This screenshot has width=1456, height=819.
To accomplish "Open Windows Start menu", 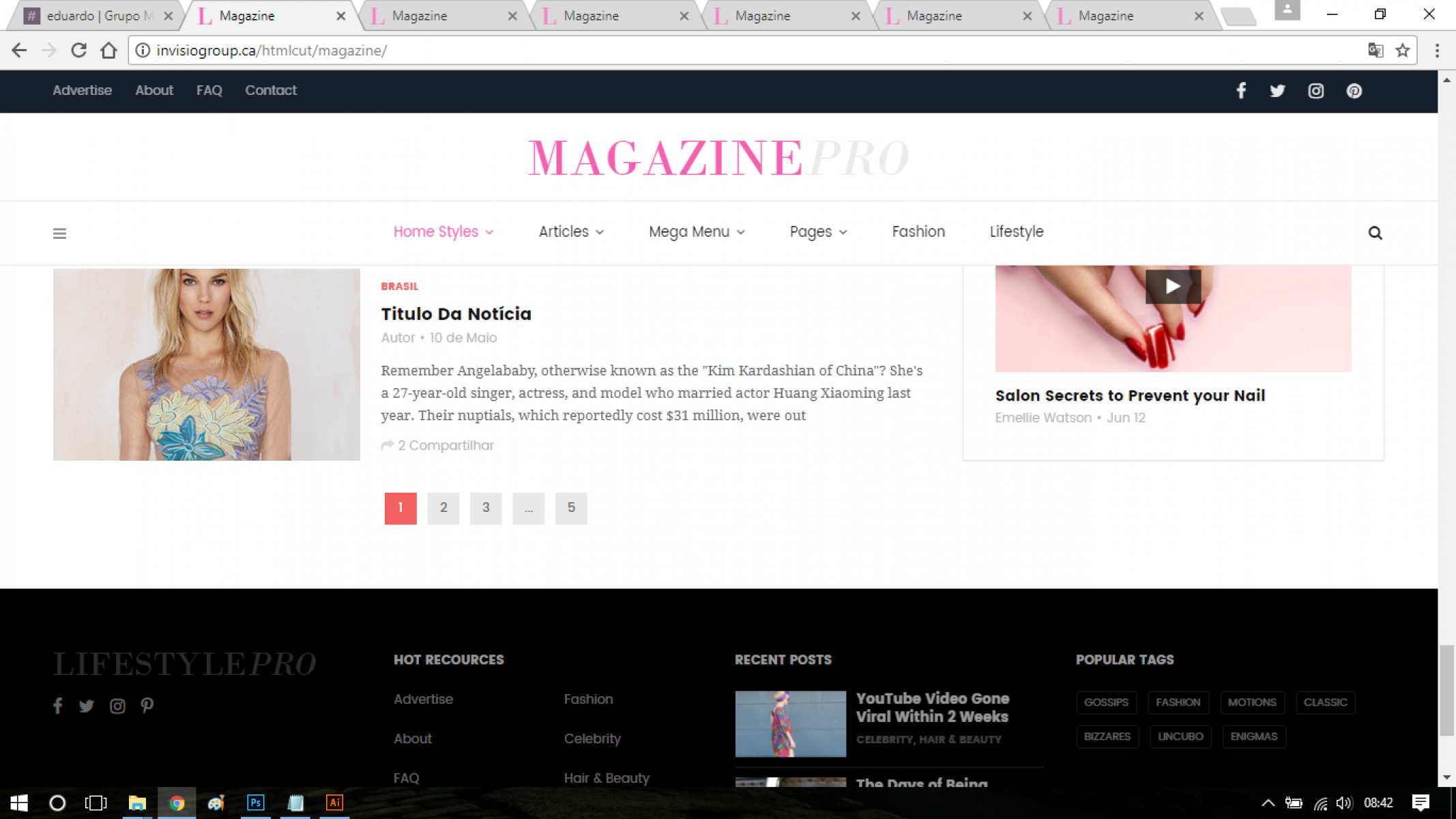I will pyautogui.click(x=19, y=803).
